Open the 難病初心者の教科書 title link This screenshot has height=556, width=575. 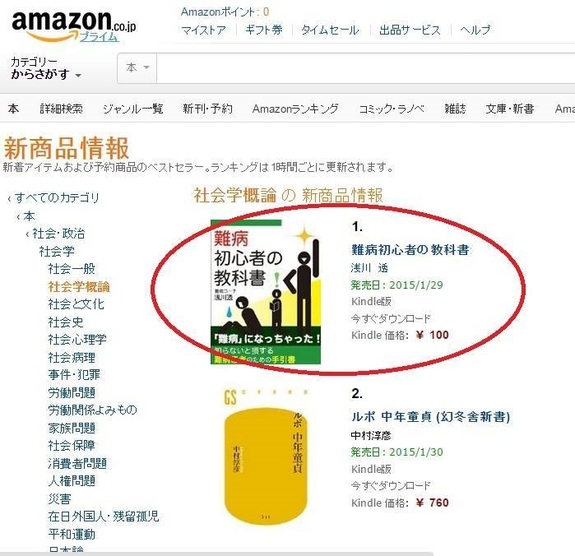click(410, 250)
